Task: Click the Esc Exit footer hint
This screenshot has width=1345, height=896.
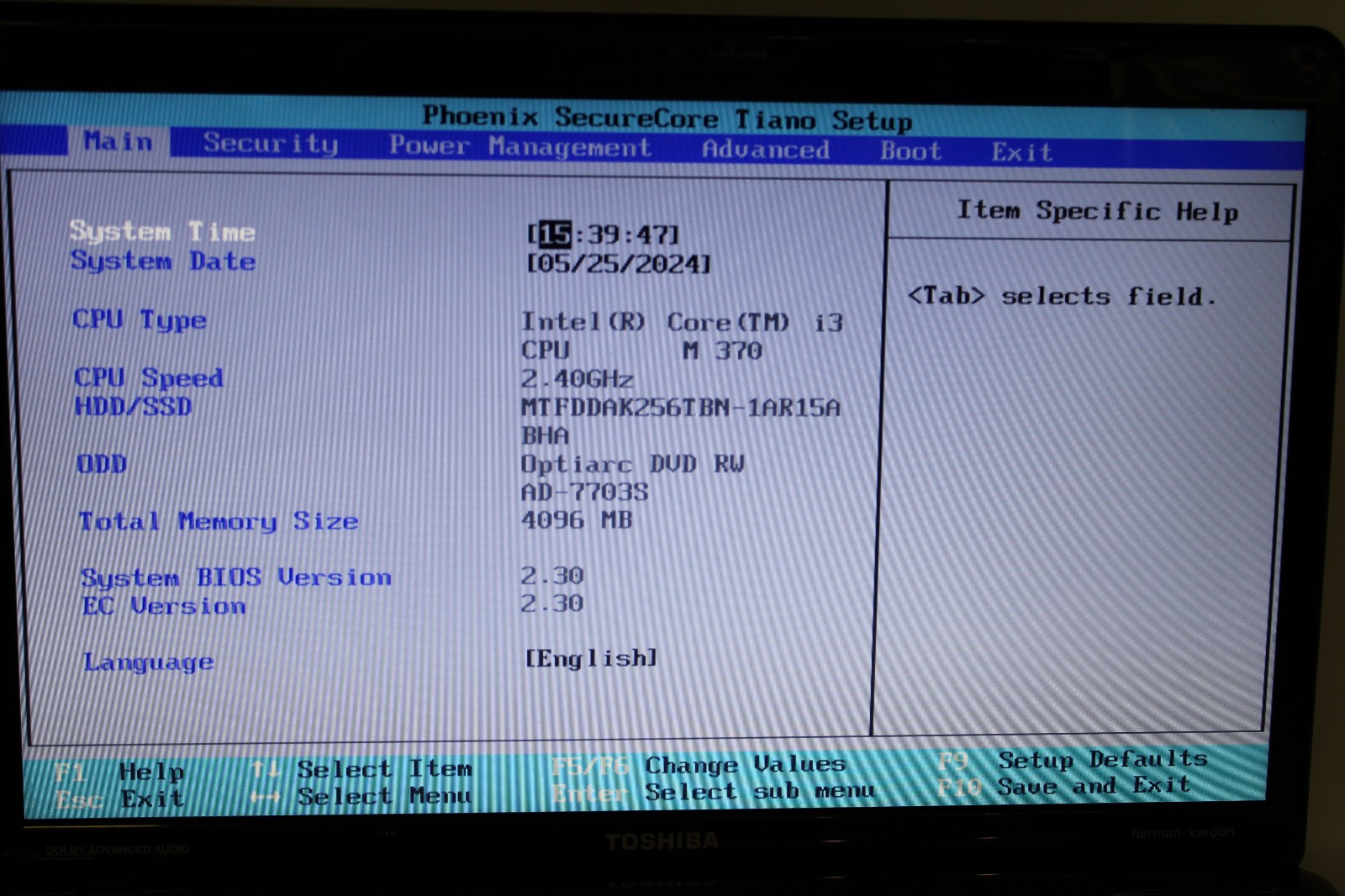Action: pos(119,798)
